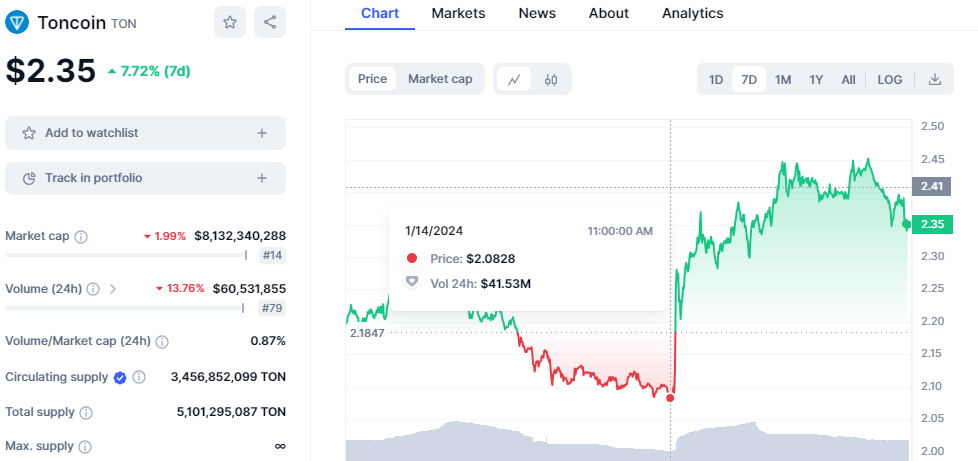
Task: Select the Price chart toggle
Action: pyautogui.click(x=372, y=79)
